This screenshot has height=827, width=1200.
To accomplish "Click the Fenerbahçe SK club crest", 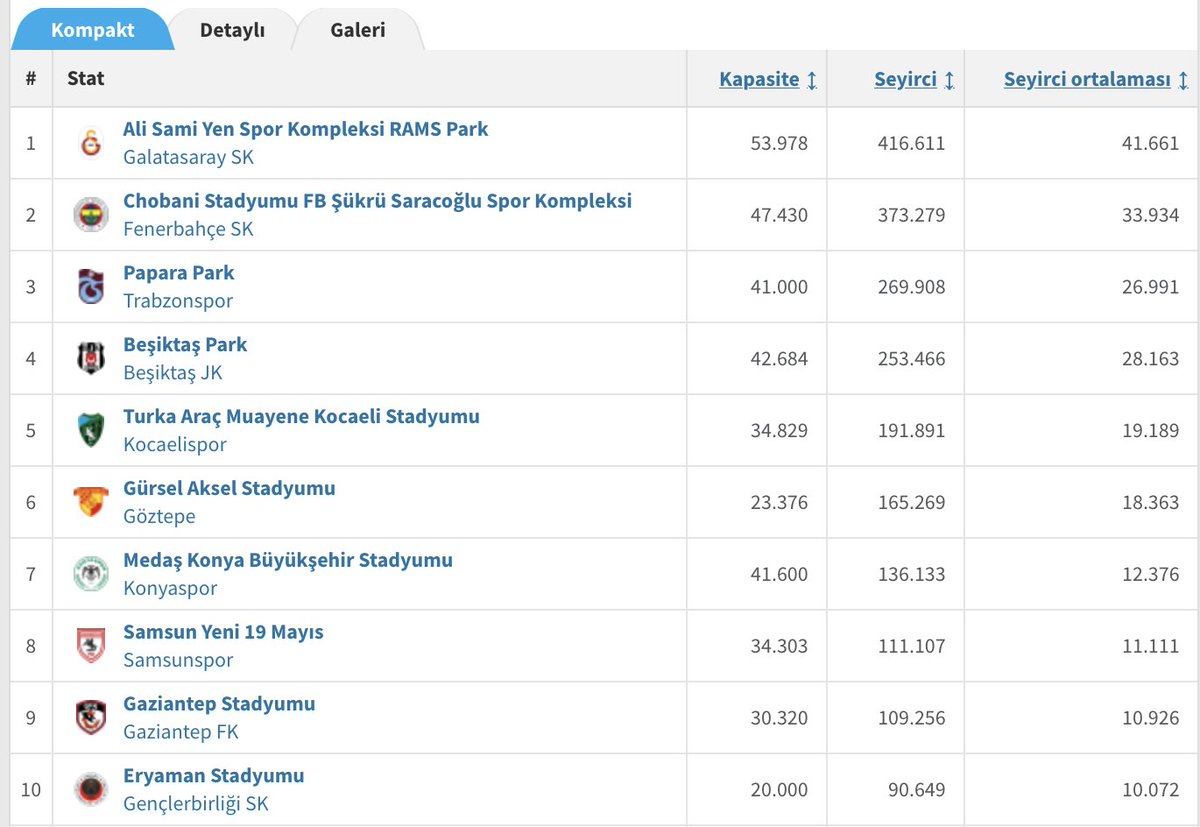I will point(90,215).
